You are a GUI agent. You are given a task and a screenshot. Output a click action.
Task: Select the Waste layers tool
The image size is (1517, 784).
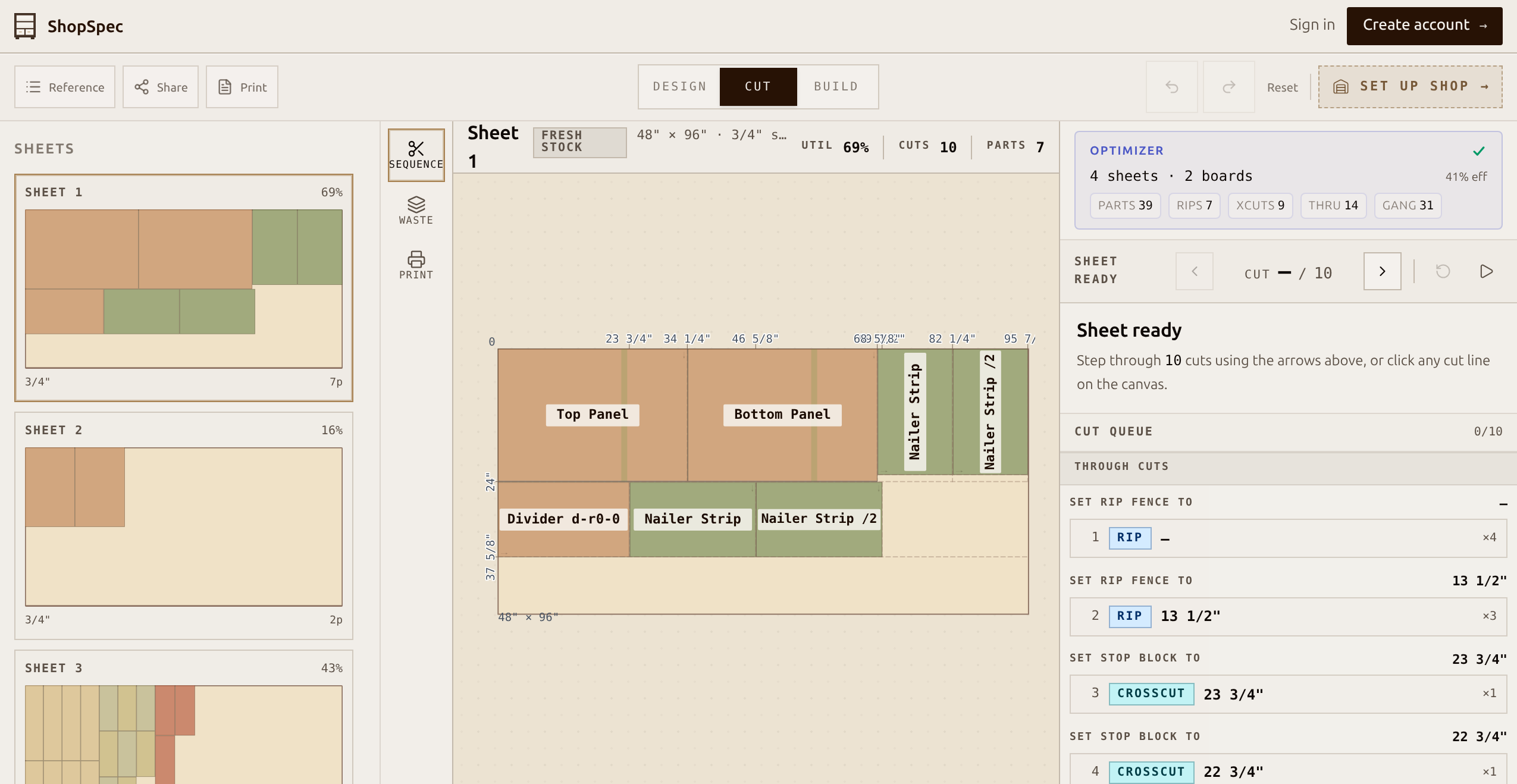416,211
